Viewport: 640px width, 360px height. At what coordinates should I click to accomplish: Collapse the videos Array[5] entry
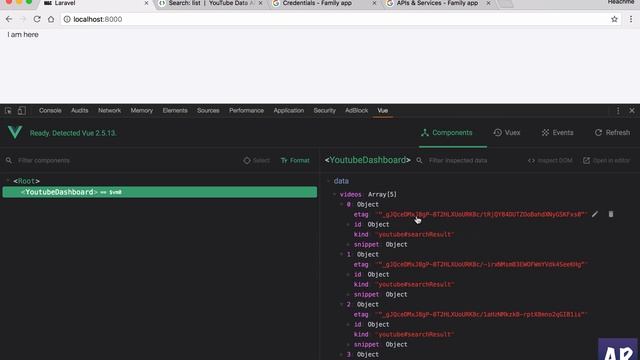(x=335, y=194)
